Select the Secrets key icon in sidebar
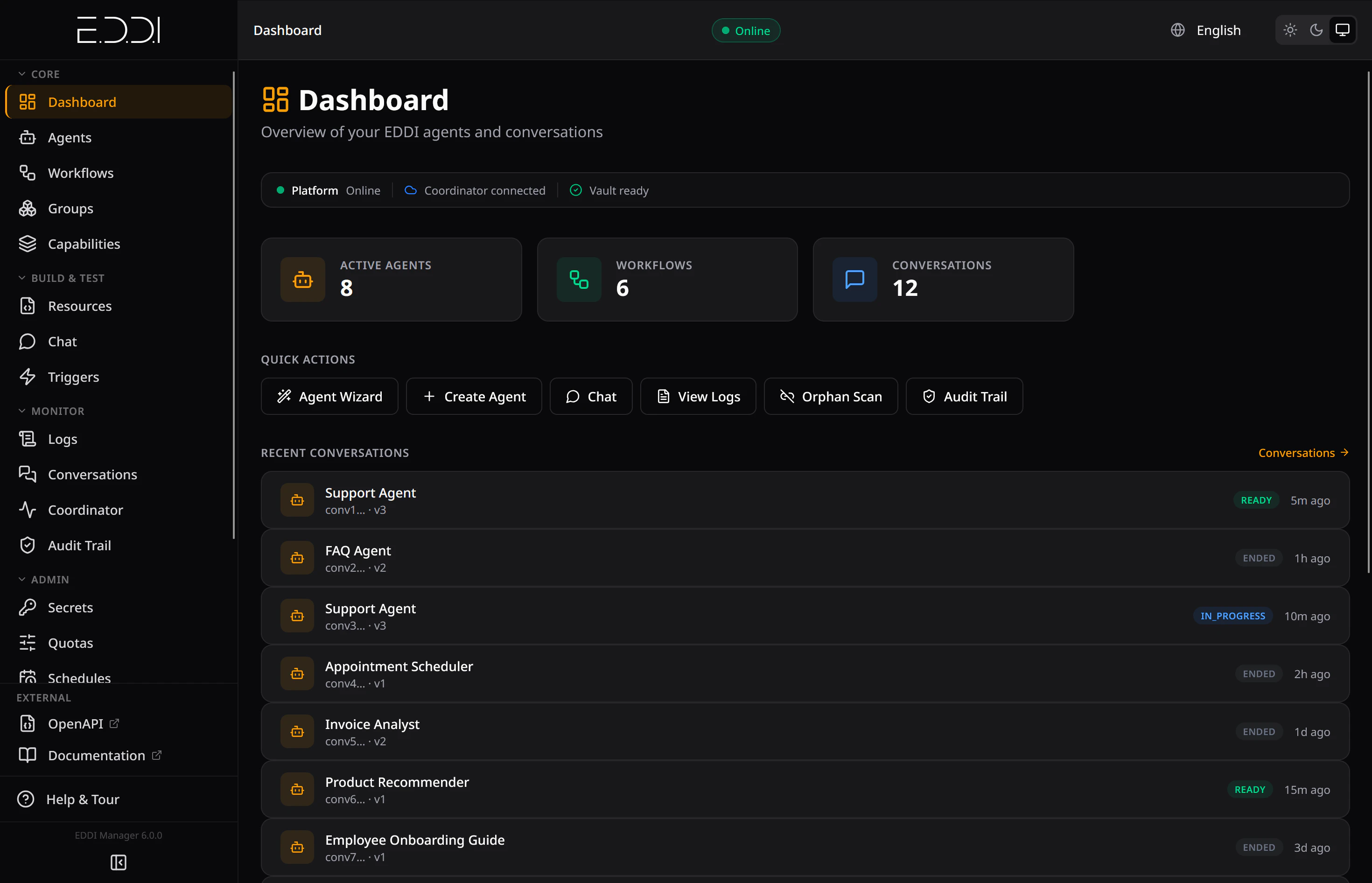Image resolution: width=1372 pixels, height=883 pixels. tap(28, 607)
